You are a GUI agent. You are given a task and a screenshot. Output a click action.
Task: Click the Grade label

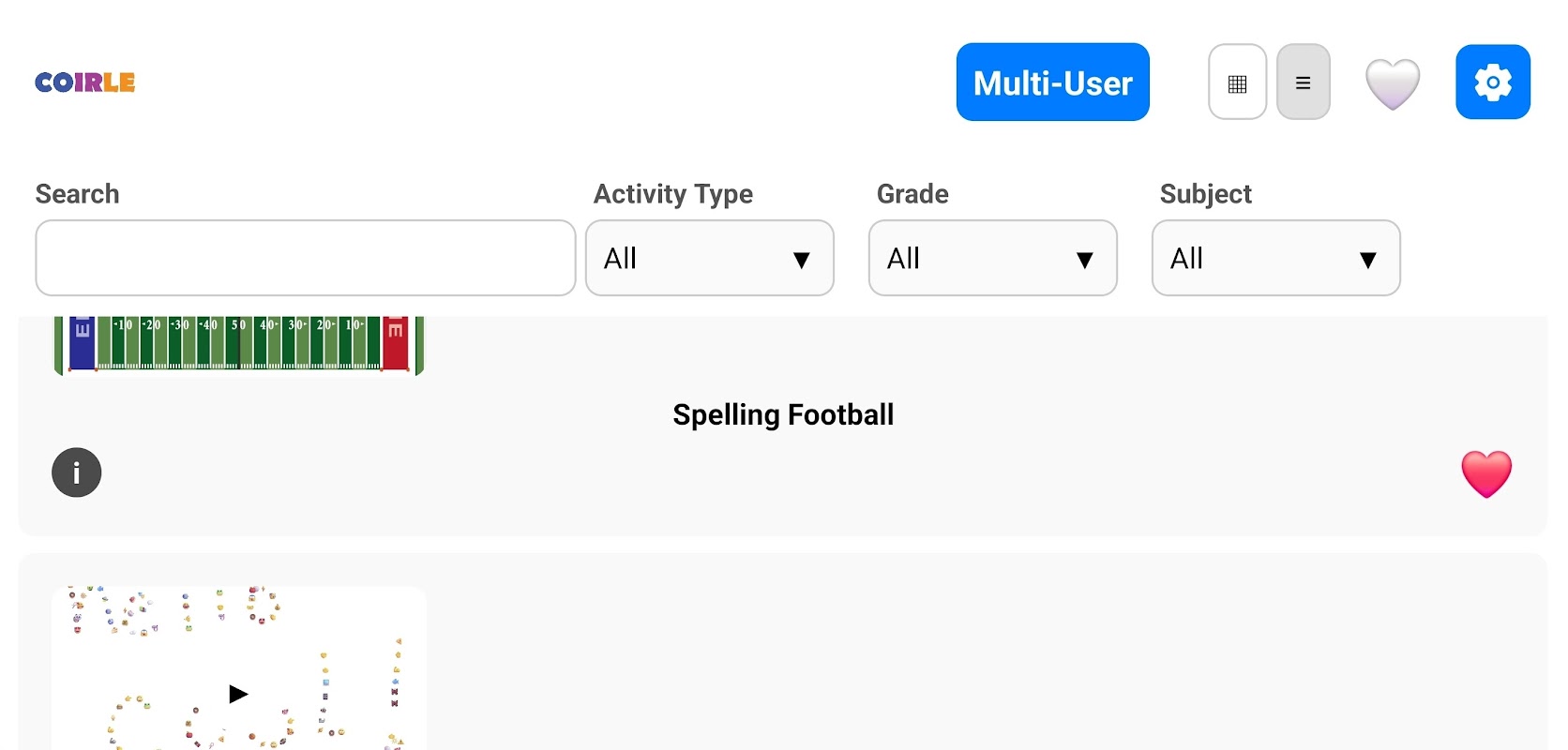point(912,194)
